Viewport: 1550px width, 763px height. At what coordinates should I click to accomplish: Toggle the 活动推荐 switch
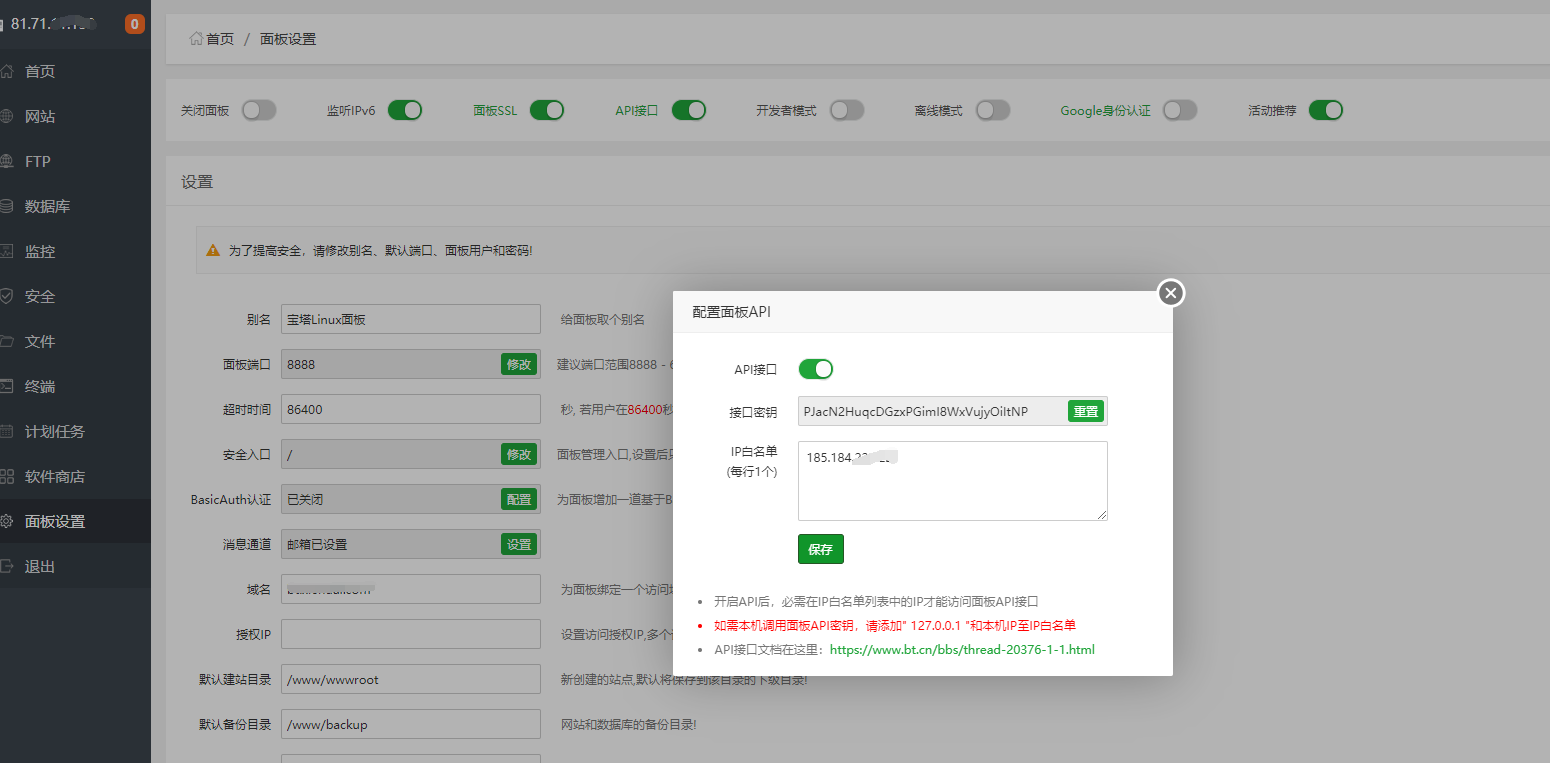(1326, 110)
